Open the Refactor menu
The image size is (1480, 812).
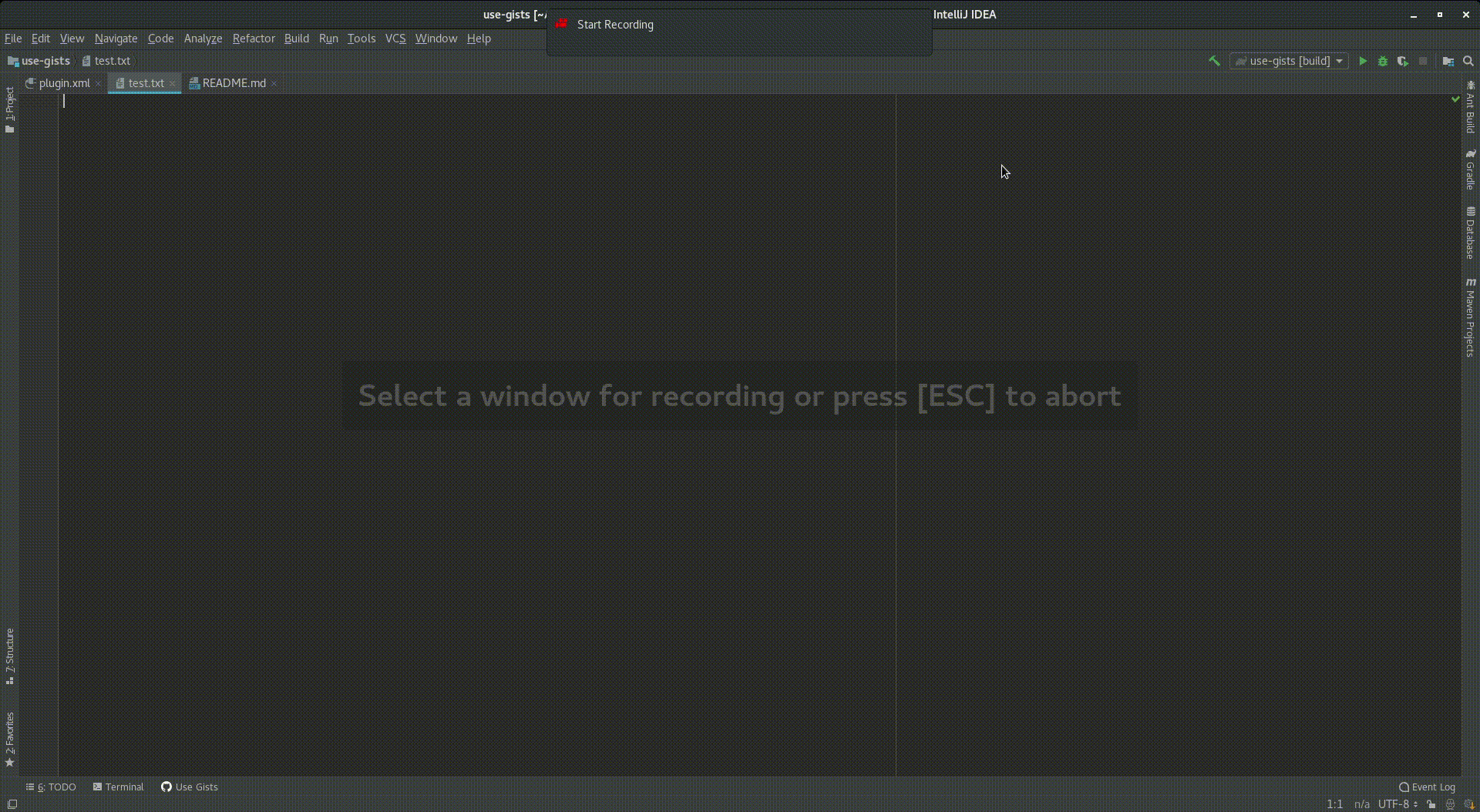pyautogui.click(x=253, y=39)
